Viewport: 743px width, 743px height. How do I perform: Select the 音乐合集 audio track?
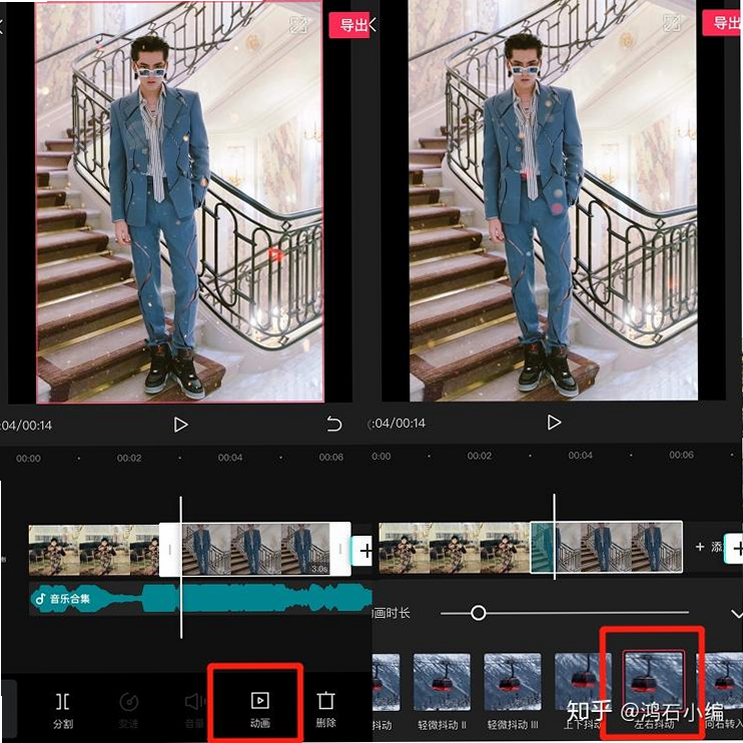click(200, 599)
